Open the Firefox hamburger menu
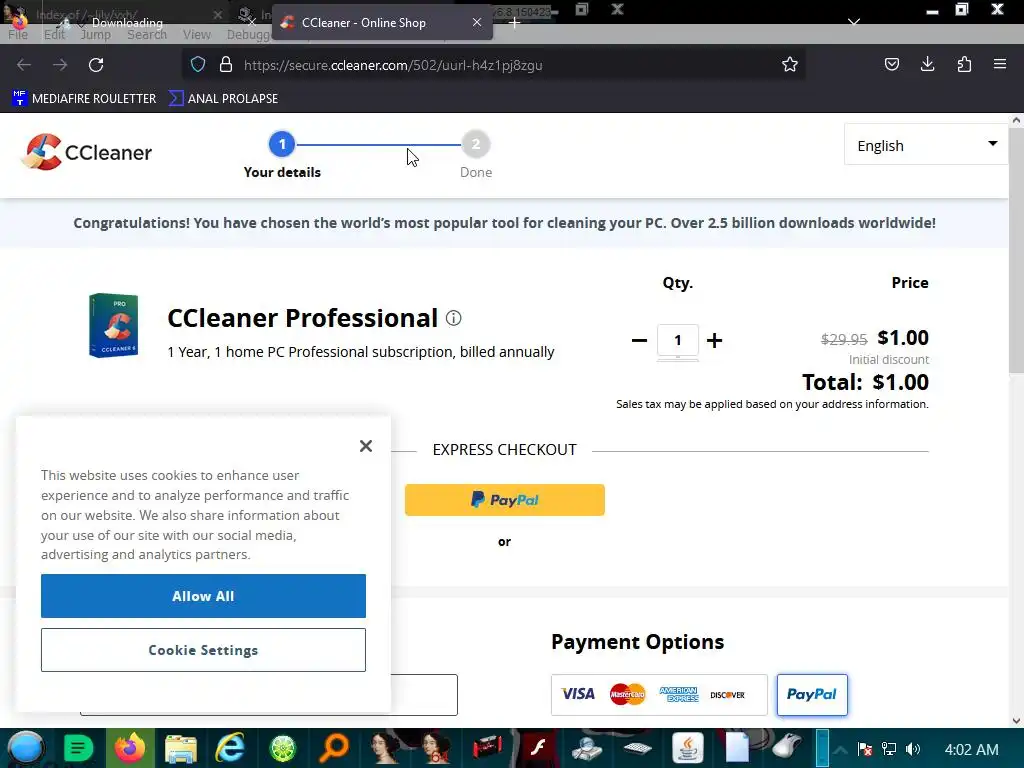This screenshot has width=1024, height=768. 1000,64
